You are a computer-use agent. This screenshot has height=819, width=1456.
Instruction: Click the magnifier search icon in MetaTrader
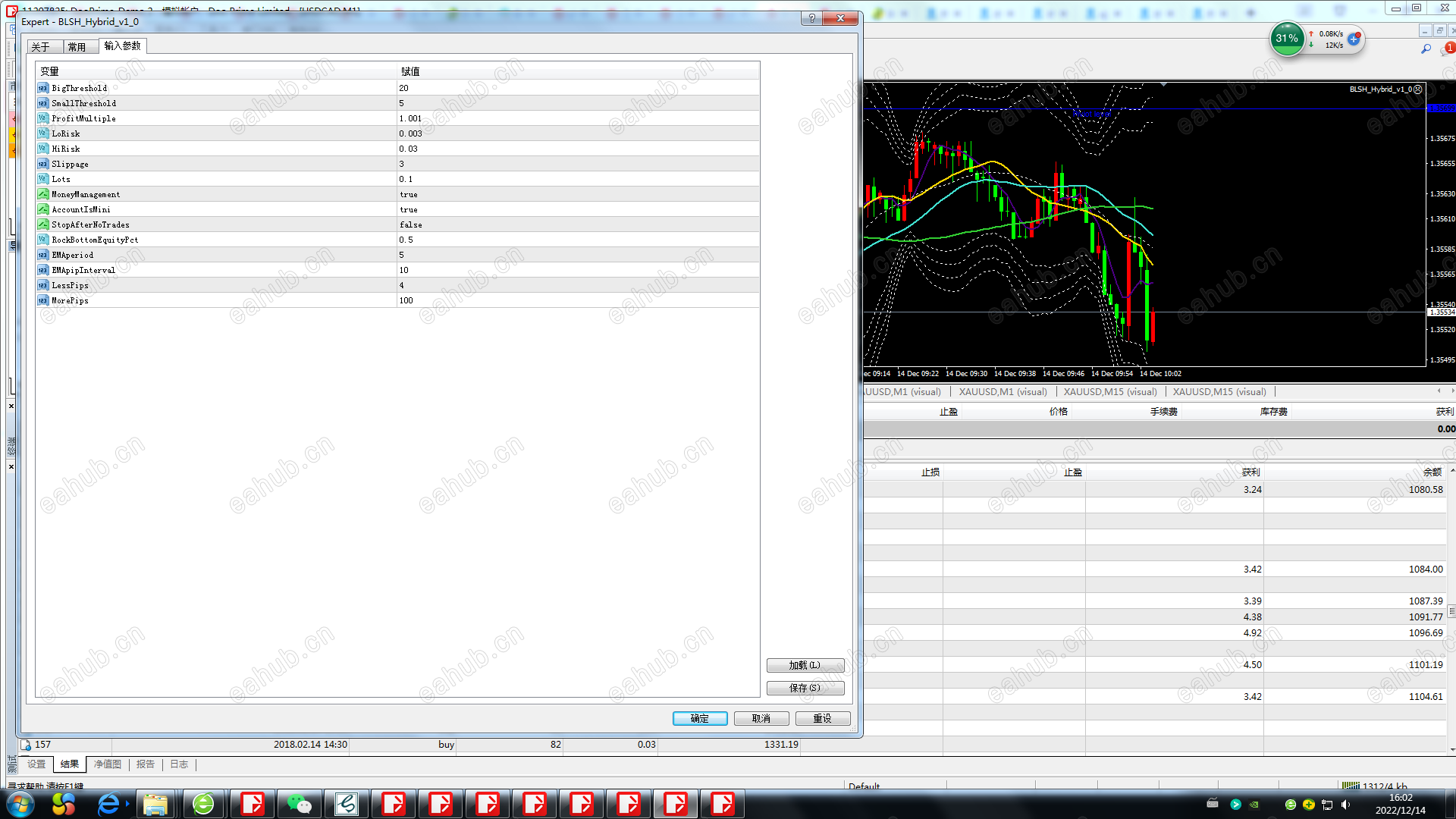click(x=1426, y=49)
